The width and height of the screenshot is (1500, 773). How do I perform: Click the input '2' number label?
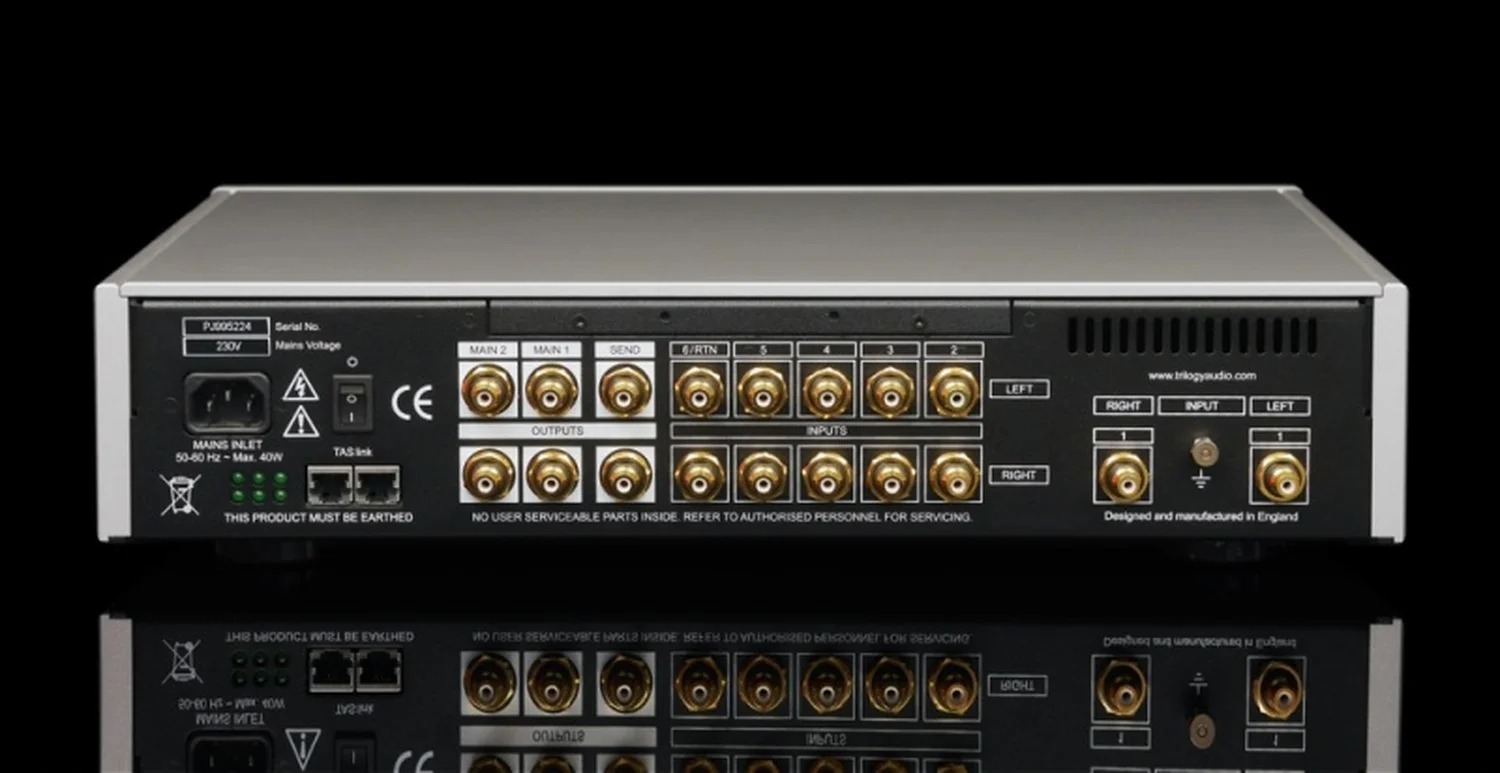click(x=954, y=350)
